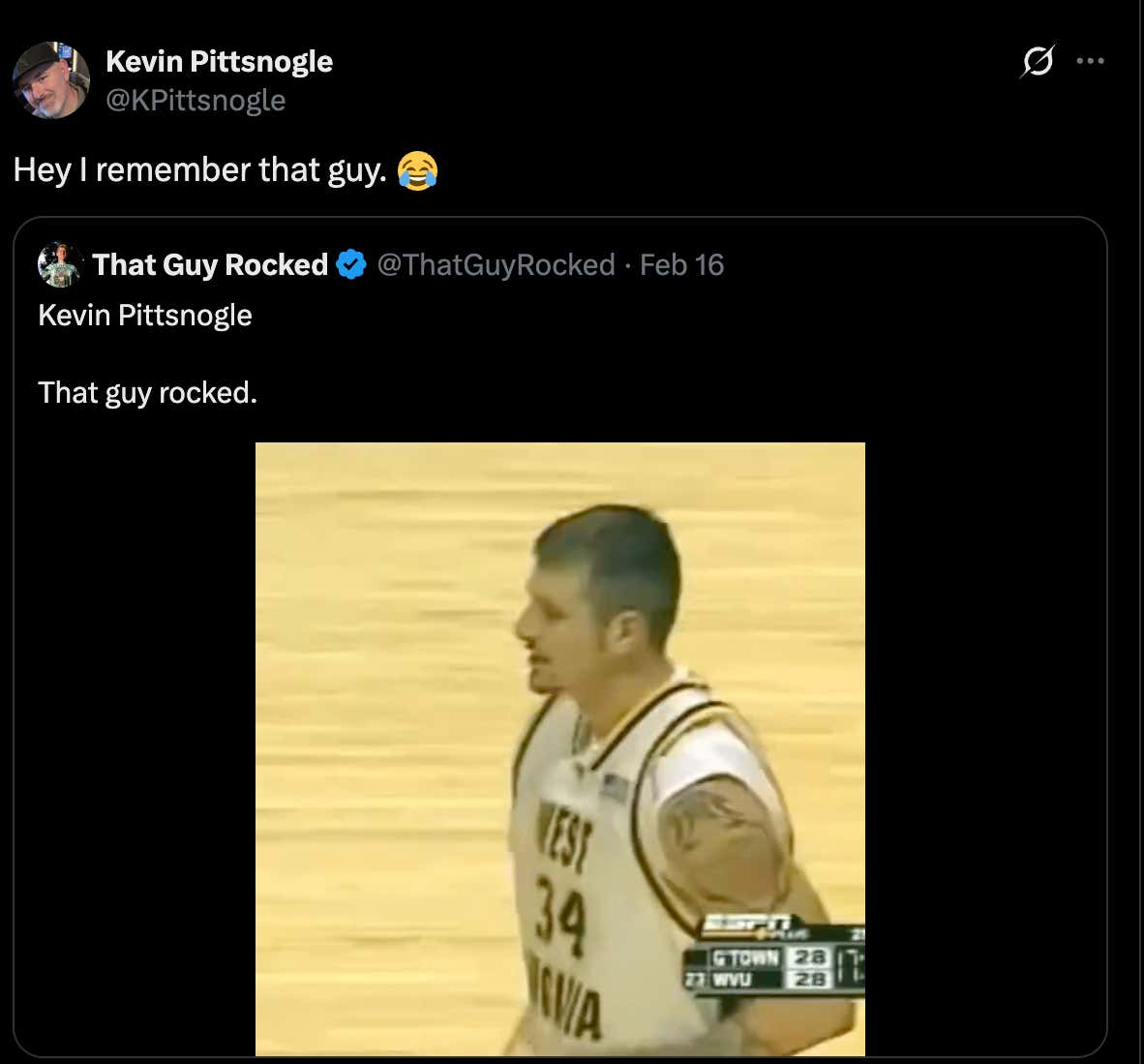Visit the @KPittsnogle handle
This screenshot has width=1144, height=1064.
point(196,99)
